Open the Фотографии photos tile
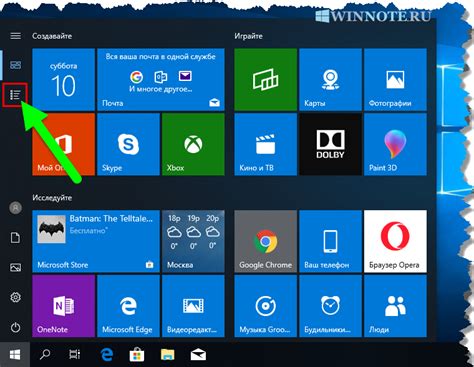474x367 pixels. pyautogui.click(x=395, y=79)
